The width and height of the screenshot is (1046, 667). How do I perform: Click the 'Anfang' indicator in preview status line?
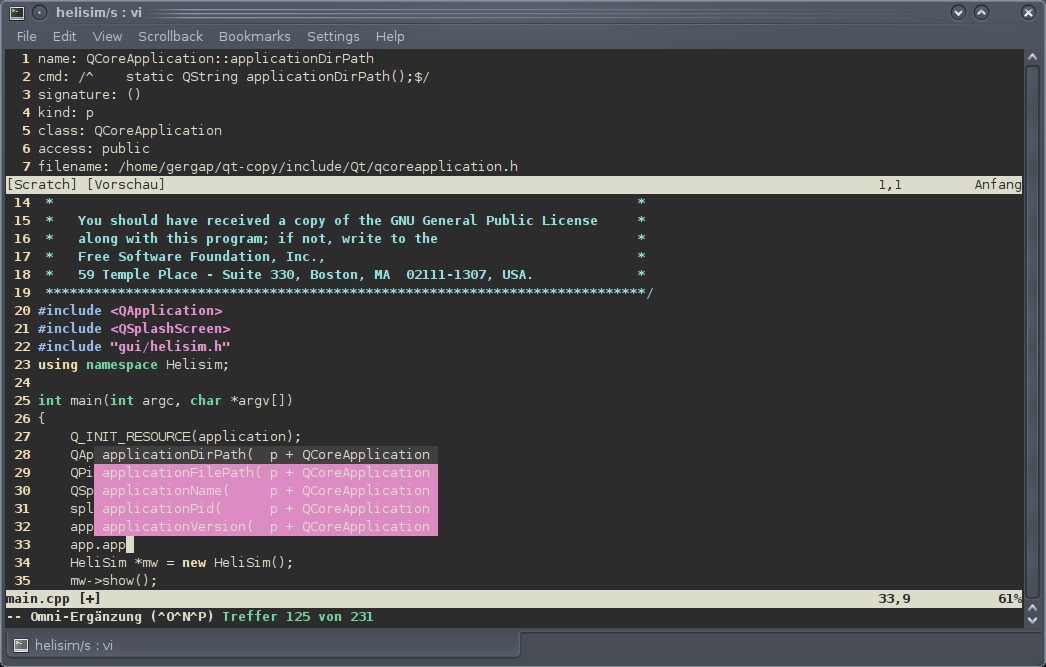[x=998, y=185]
